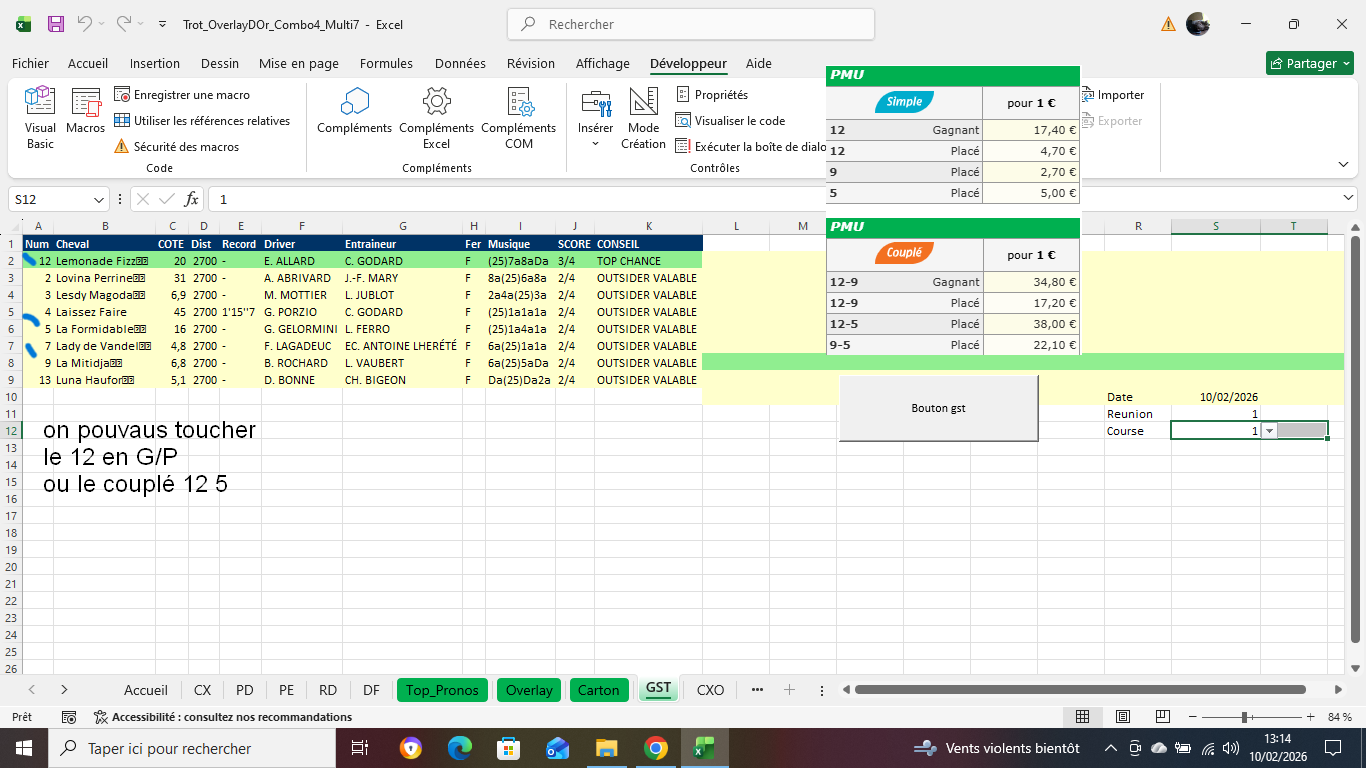
Task: Open Google Chrome from the taskbar
Action: point(655,748)
